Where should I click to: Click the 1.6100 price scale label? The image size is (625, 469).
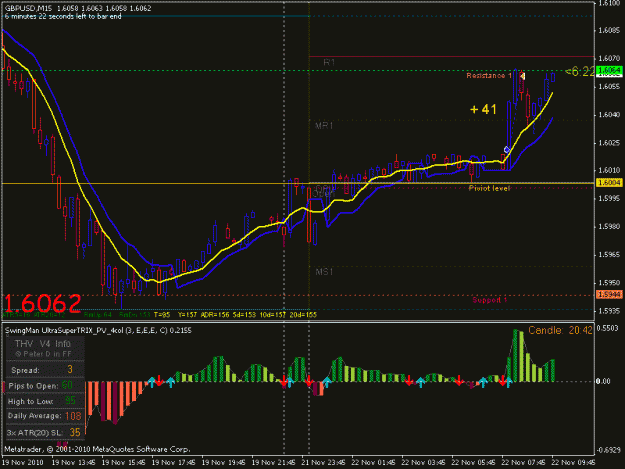pyautogui.click(x=609, y=3)
